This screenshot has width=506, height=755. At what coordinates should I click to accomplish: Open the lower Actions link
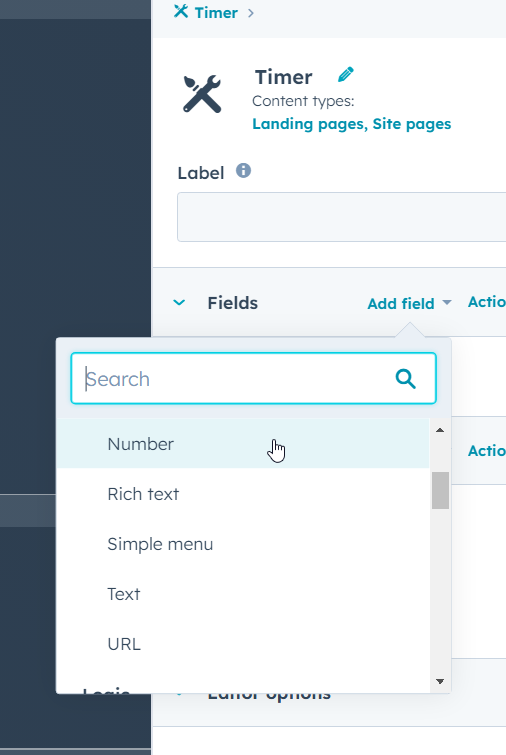tap(487, 451)
